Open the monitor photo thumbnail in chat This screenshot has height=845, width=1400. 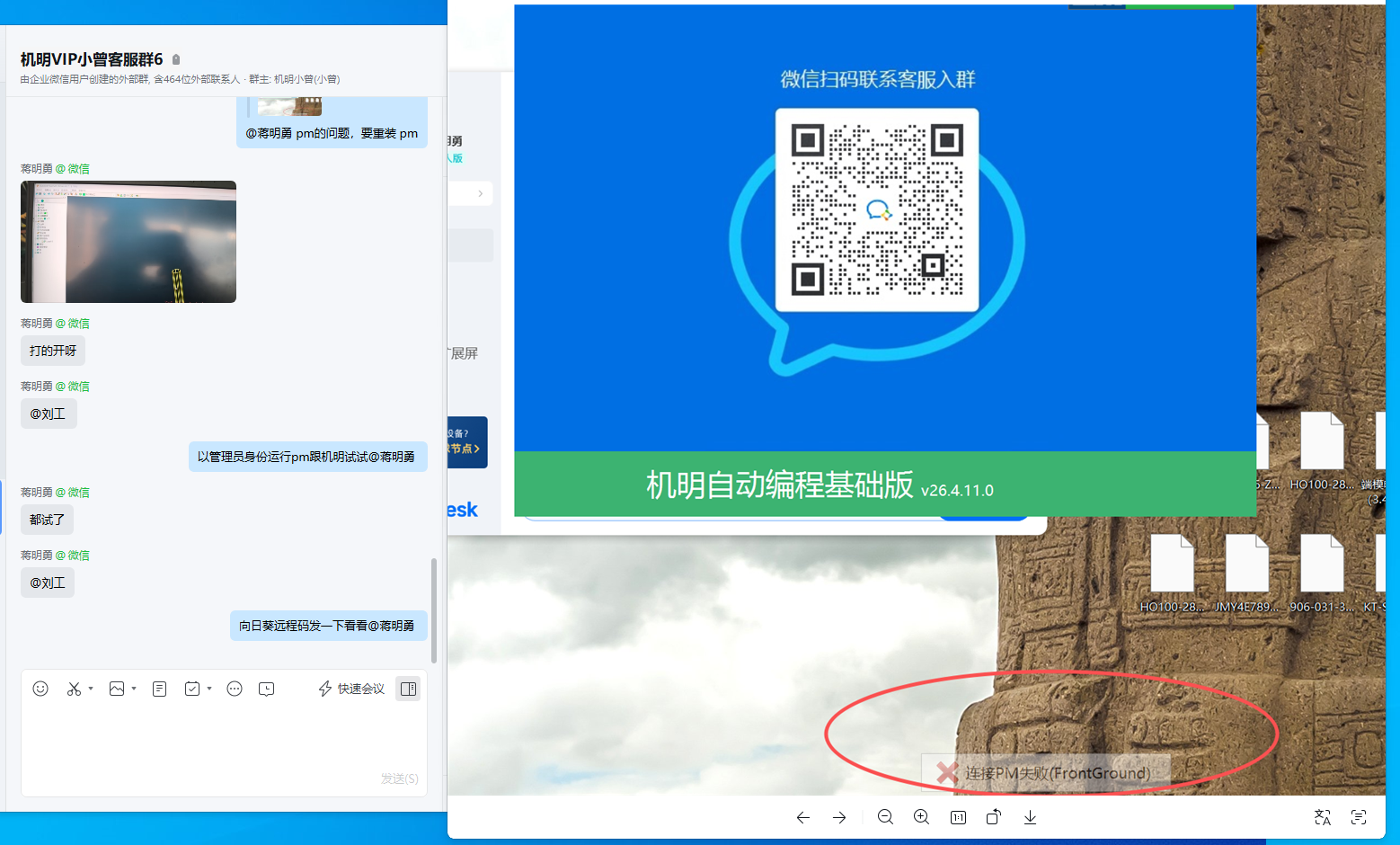[128, 242]
